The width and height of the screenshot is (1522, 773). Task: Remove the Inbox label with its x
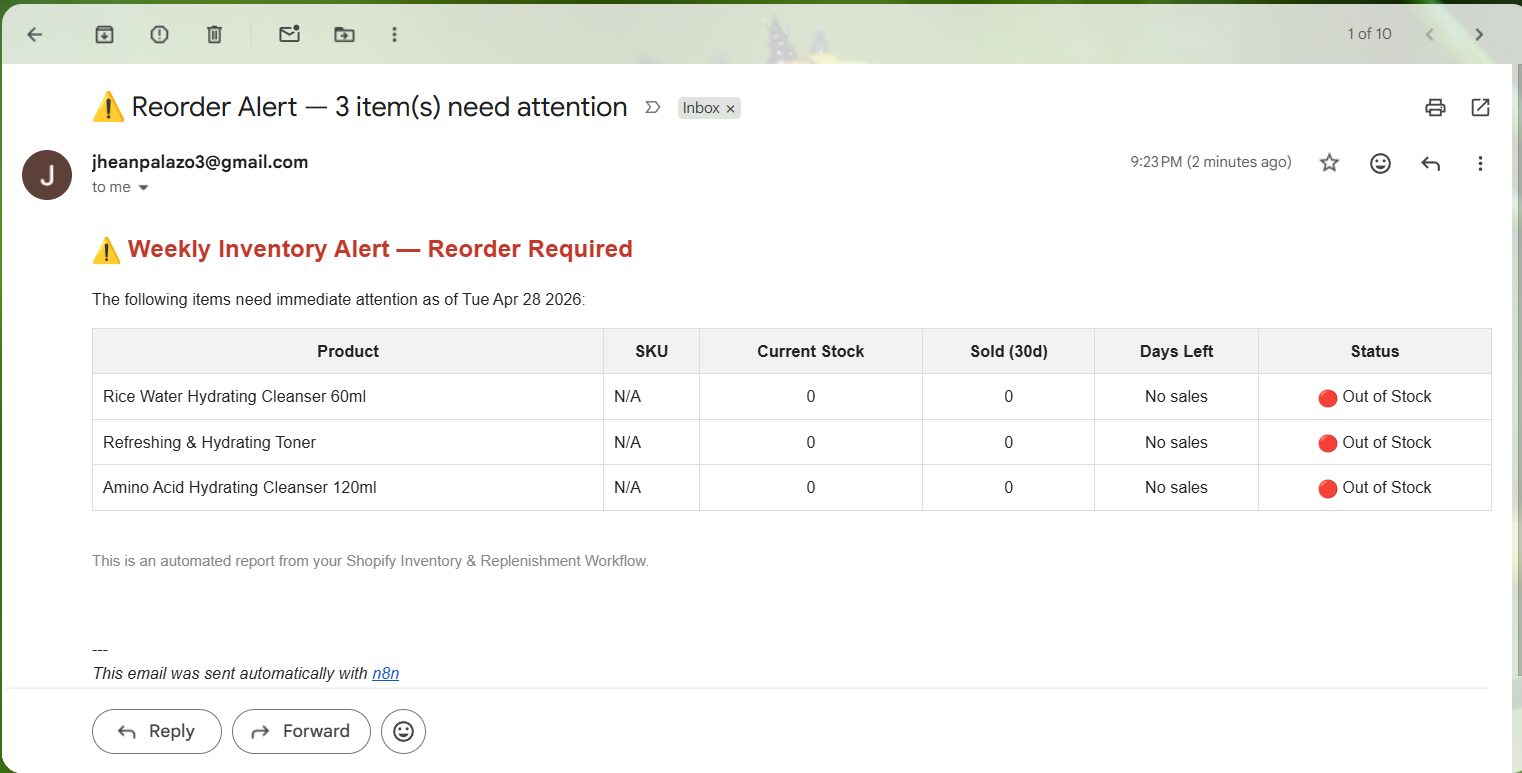pos(730,108)
